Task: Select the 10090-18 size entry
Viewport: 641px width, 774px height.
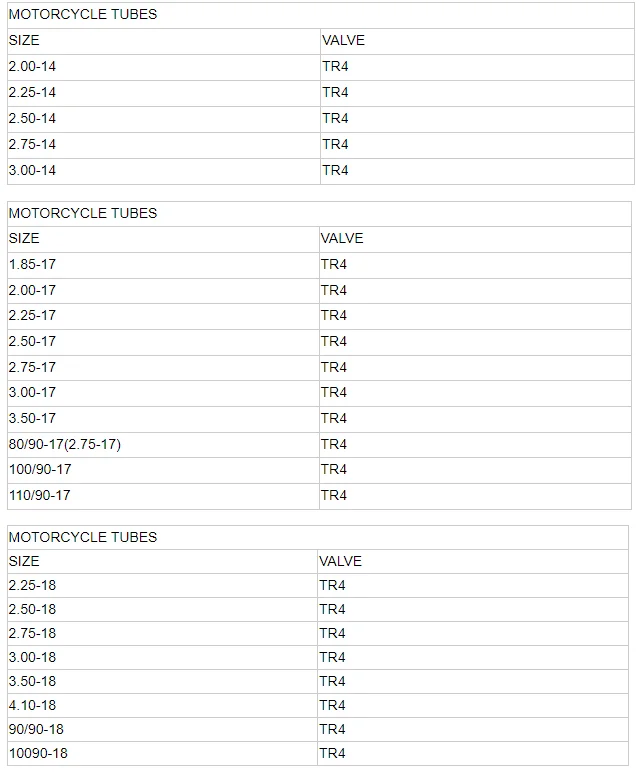Action: tap(162, 754)
